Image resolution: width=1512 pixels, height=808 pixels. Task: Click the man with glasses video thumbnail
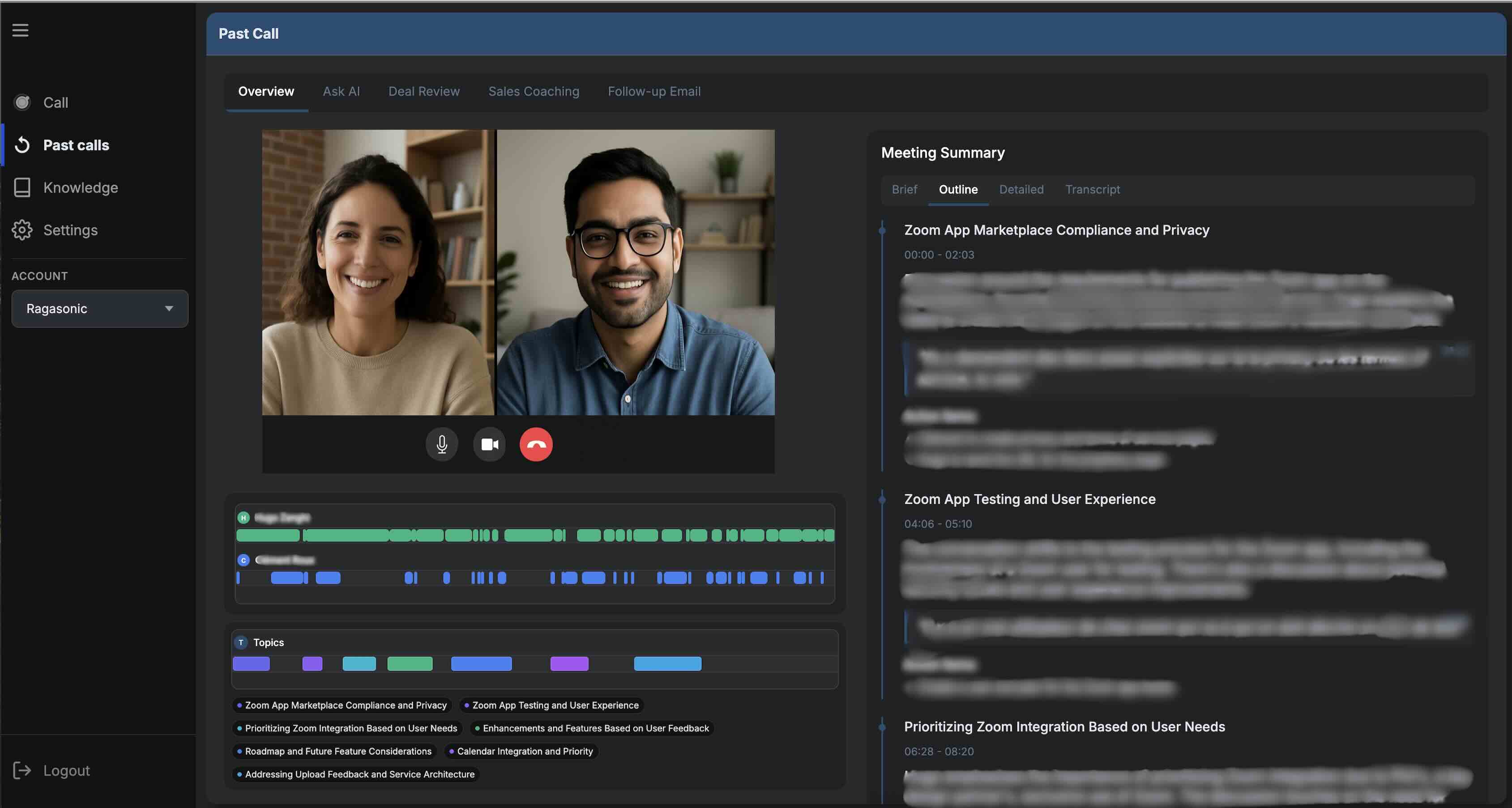point(636,272)
